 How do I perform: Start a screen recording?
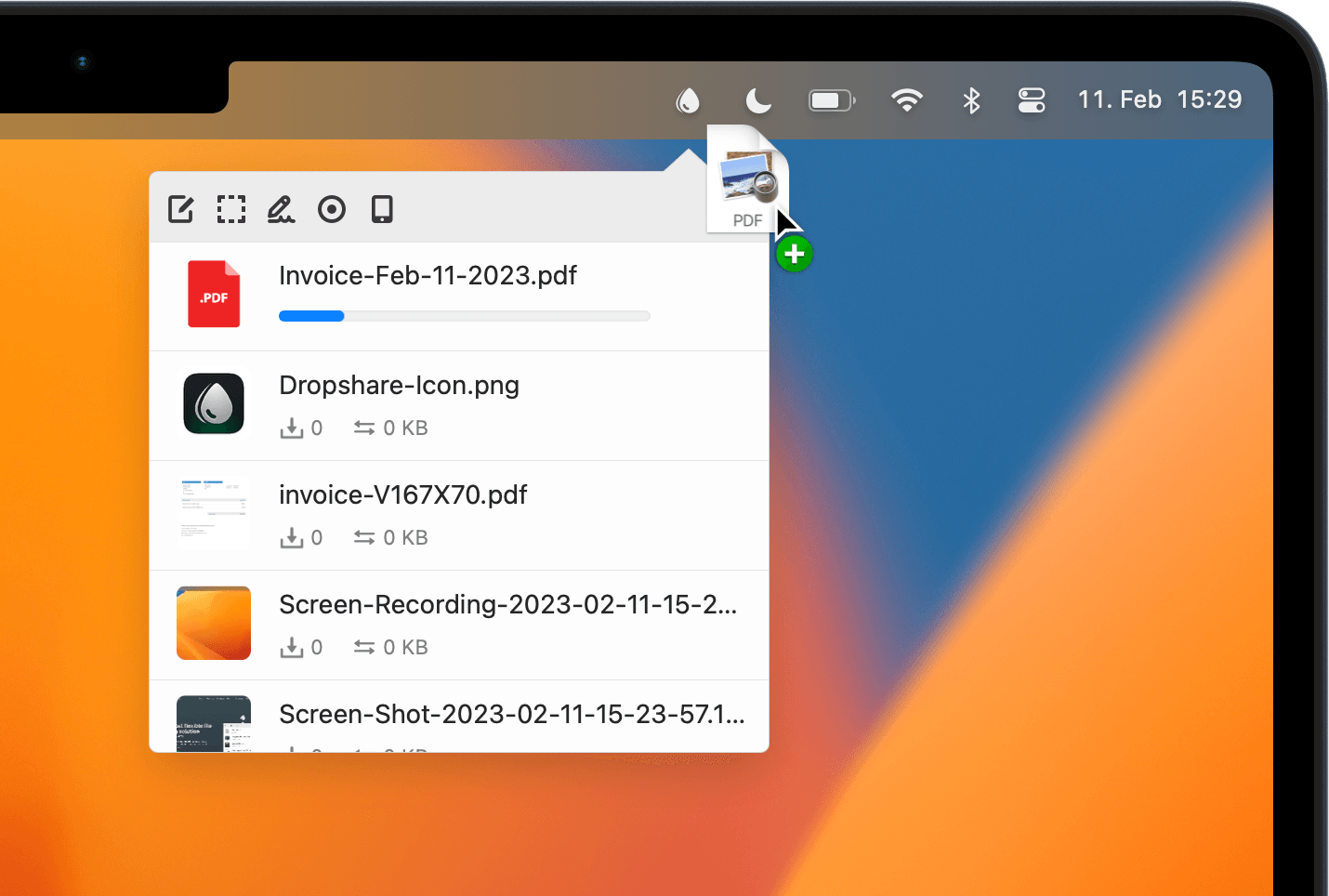(332, 209)
